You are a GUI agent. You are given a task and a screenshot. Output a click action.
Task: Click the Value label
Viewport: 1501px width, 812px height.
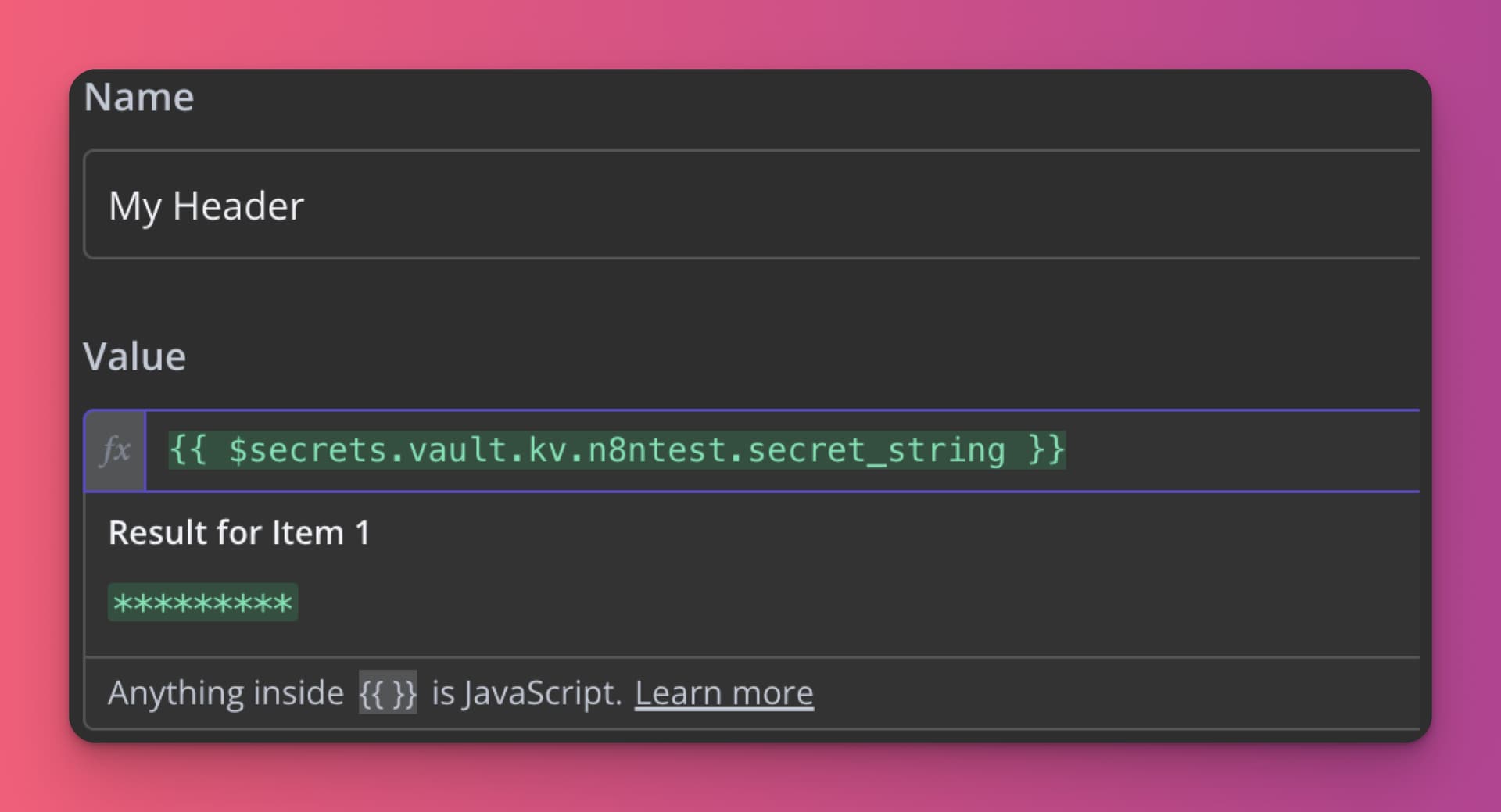point(134,357)
